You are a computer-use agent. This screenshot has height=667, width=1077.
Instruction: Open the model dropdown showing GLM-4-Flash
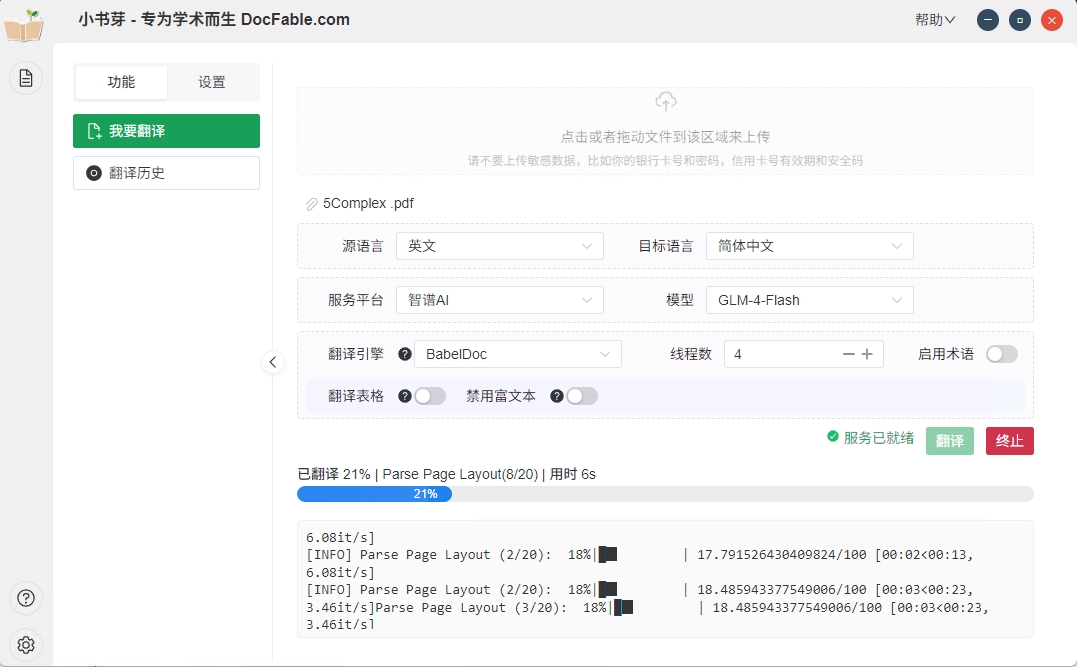[x=809, y=300]
